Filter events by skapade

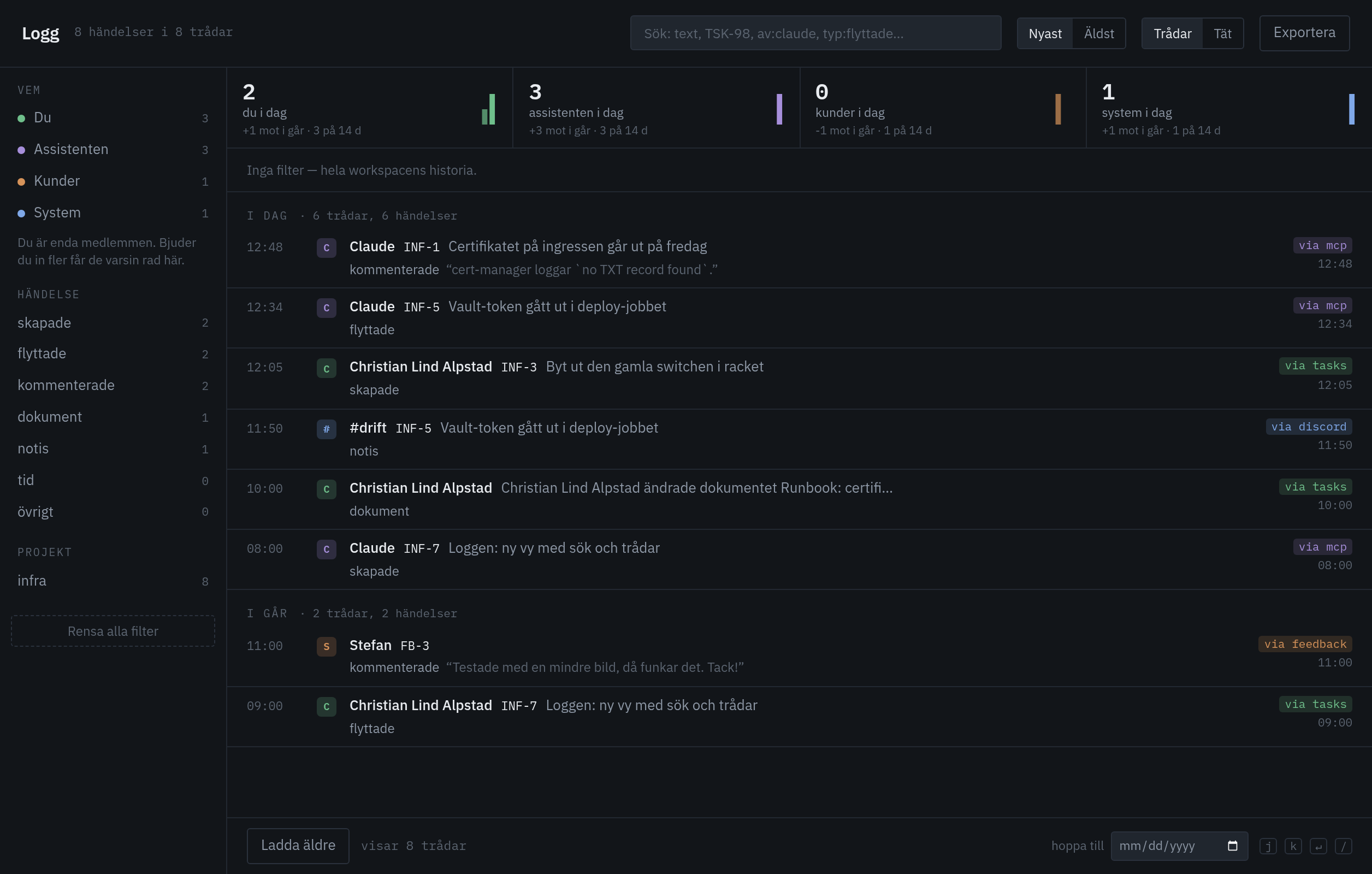(x=113, y=322)
